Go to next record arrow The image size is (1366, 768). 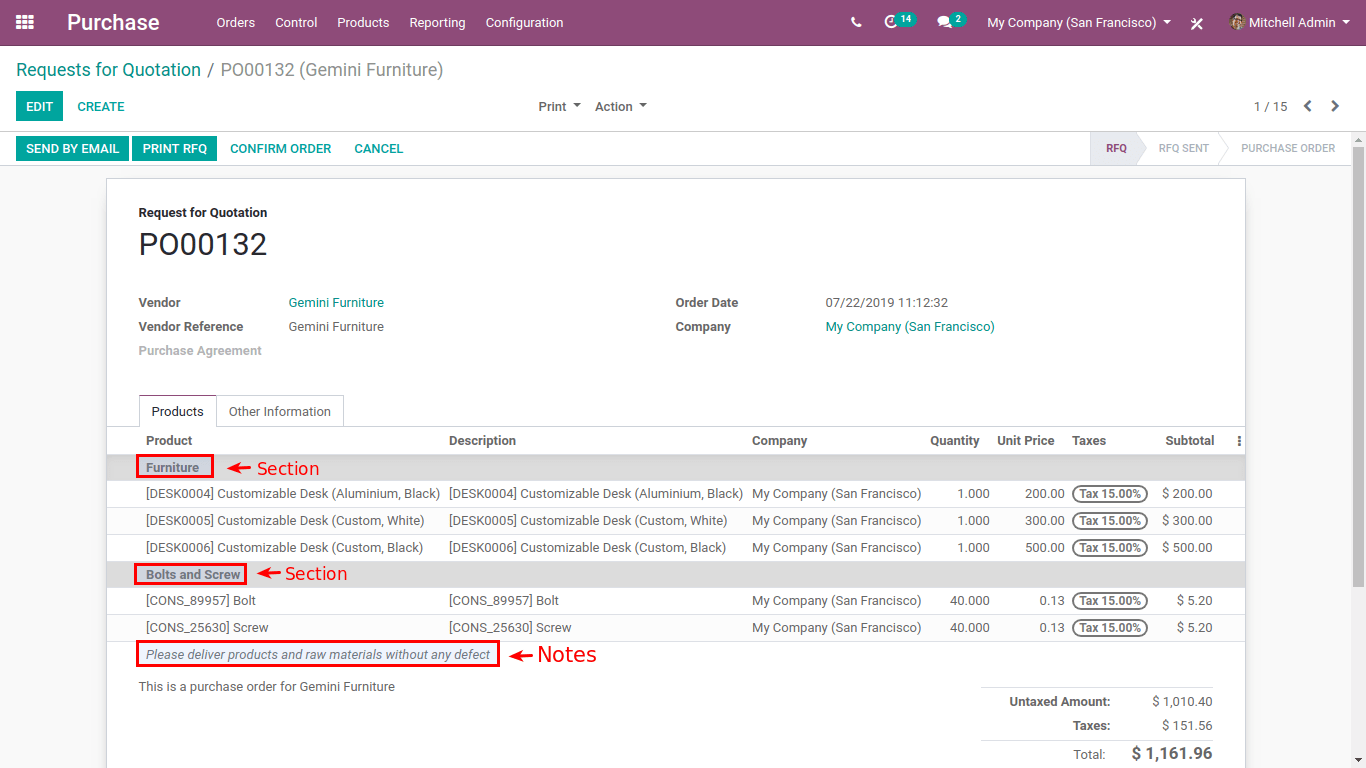coord(1335,106)
